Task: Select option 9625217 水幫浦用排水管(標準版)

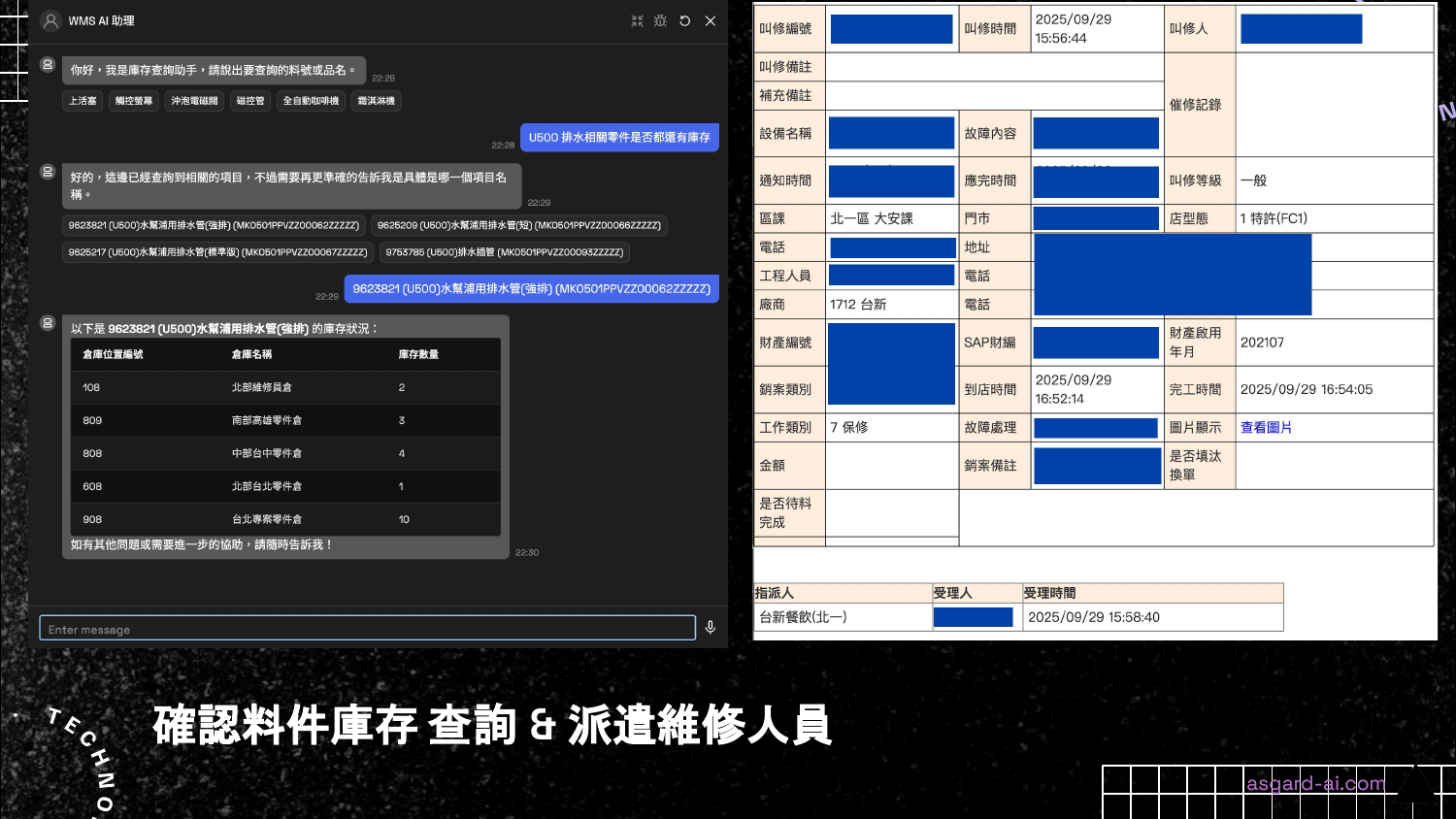Action: tap(218, 252)
